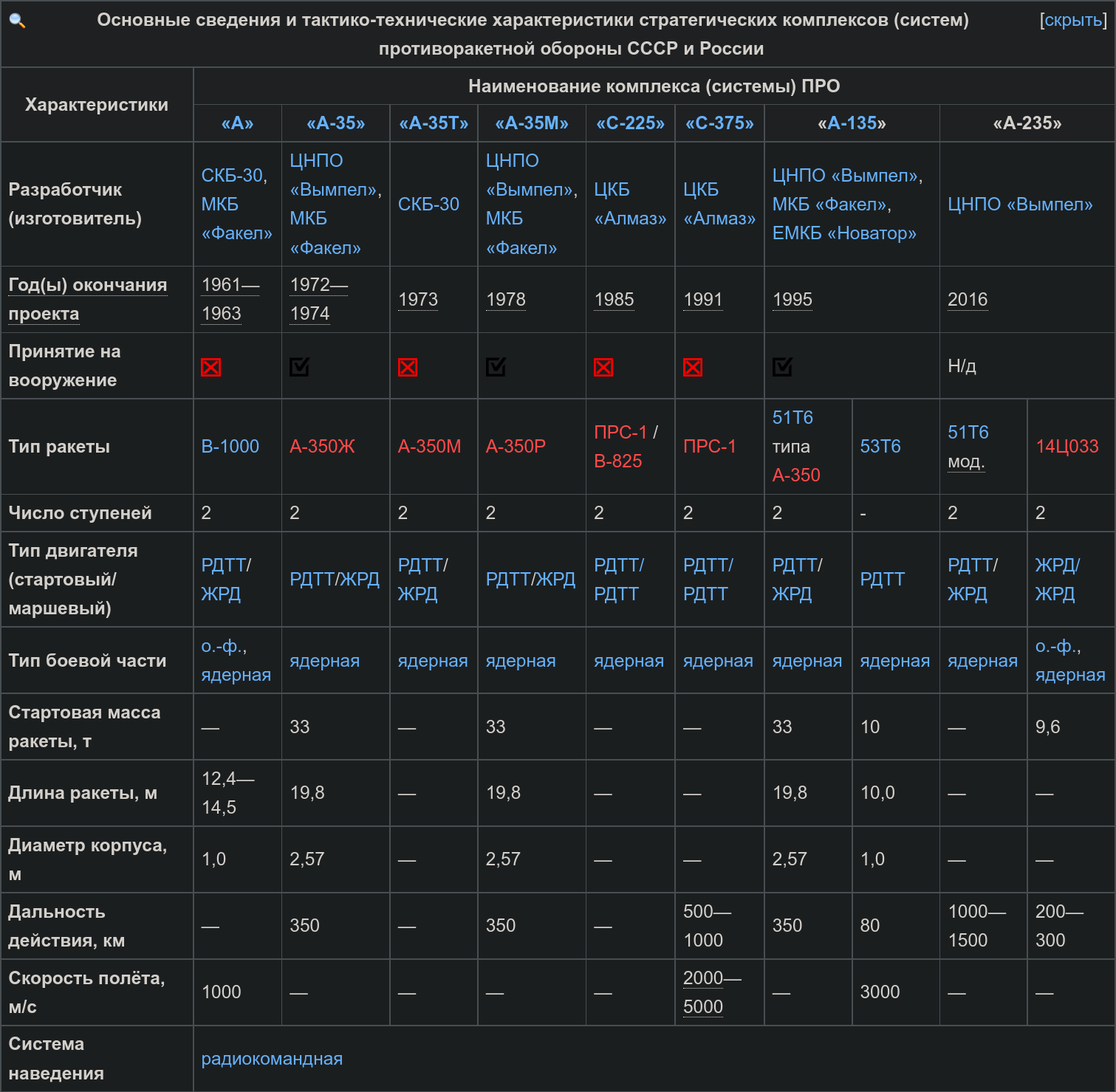1116x1092 pixels.
Task: Open the «А-35» column header link
Action: point(336,123)
